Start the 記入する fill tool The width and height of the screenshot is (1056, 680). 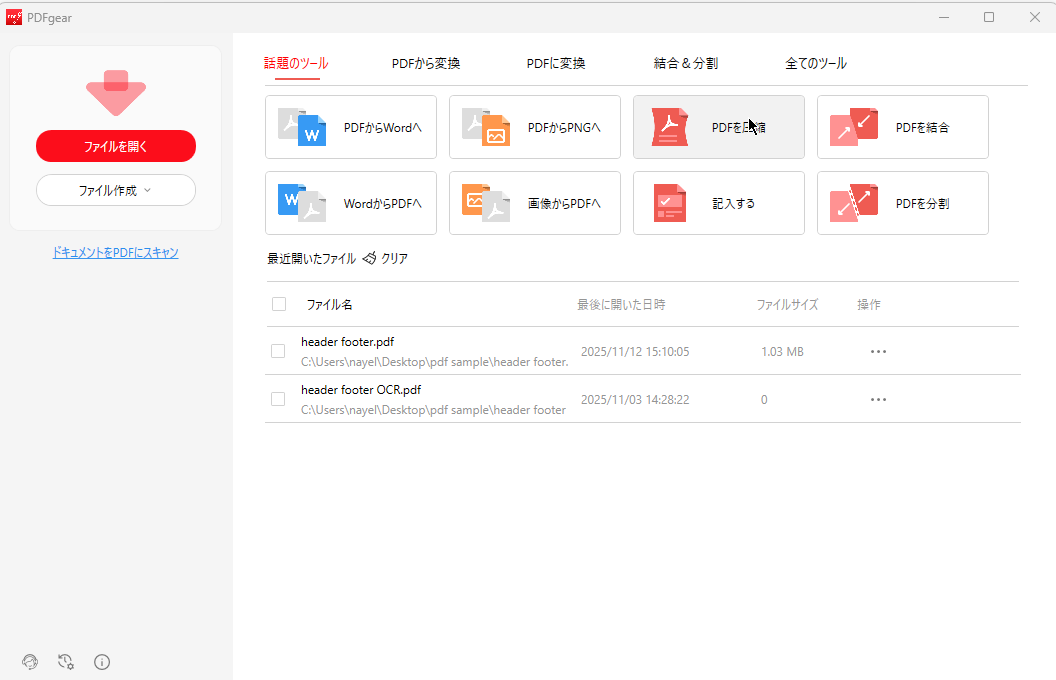pos(718,203)
